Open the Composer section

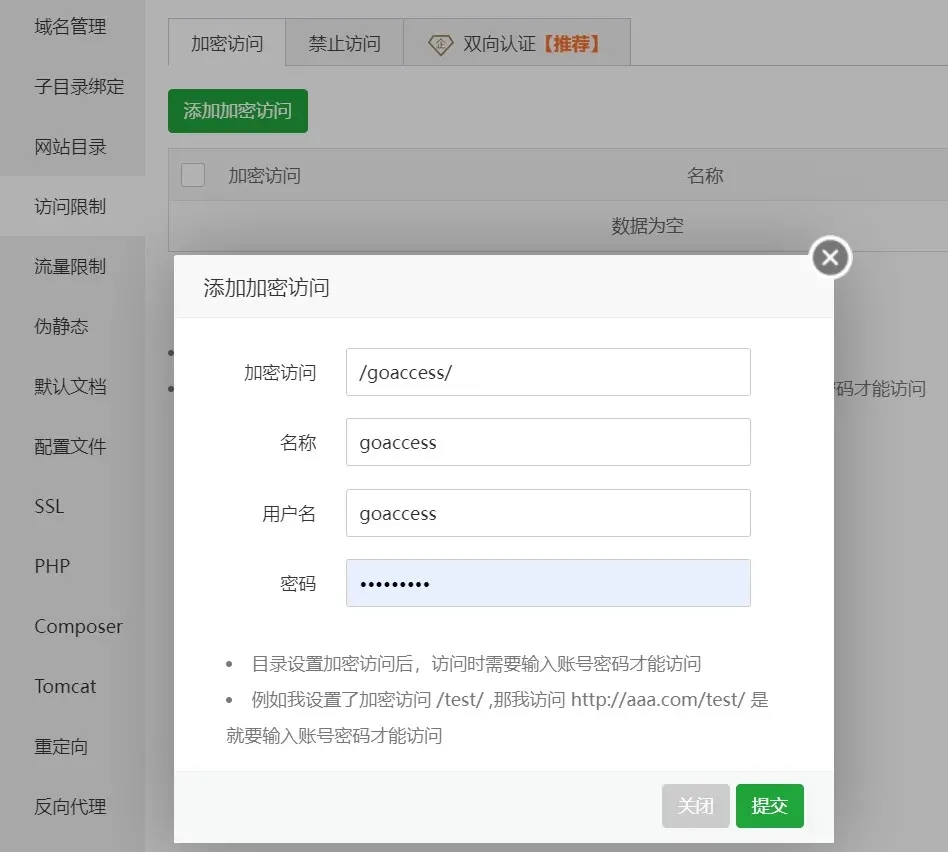78,627
